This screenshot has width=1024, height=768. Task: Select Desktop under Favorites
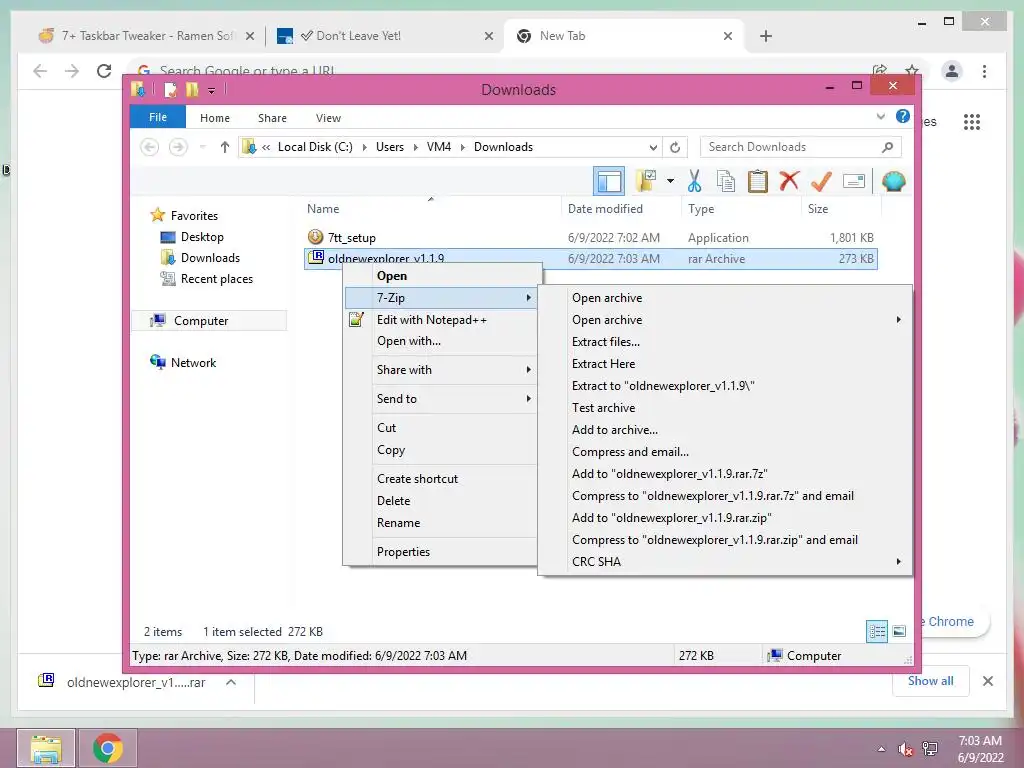click(202, 237)
